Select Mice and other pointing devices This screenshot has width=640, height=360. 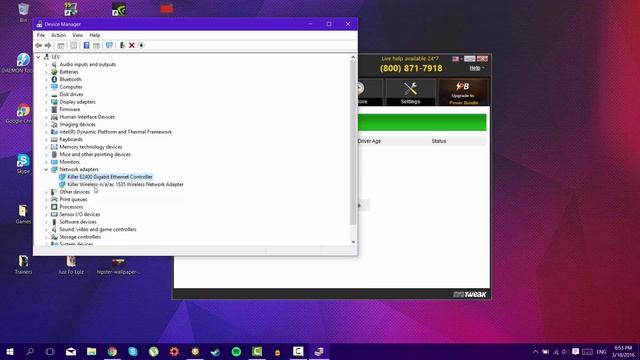(95, 154)
